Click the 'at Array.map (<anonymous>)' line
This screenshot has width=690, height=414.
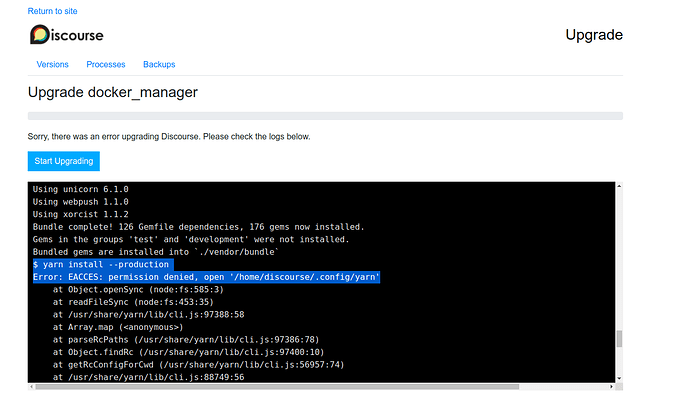coord(118,327)
